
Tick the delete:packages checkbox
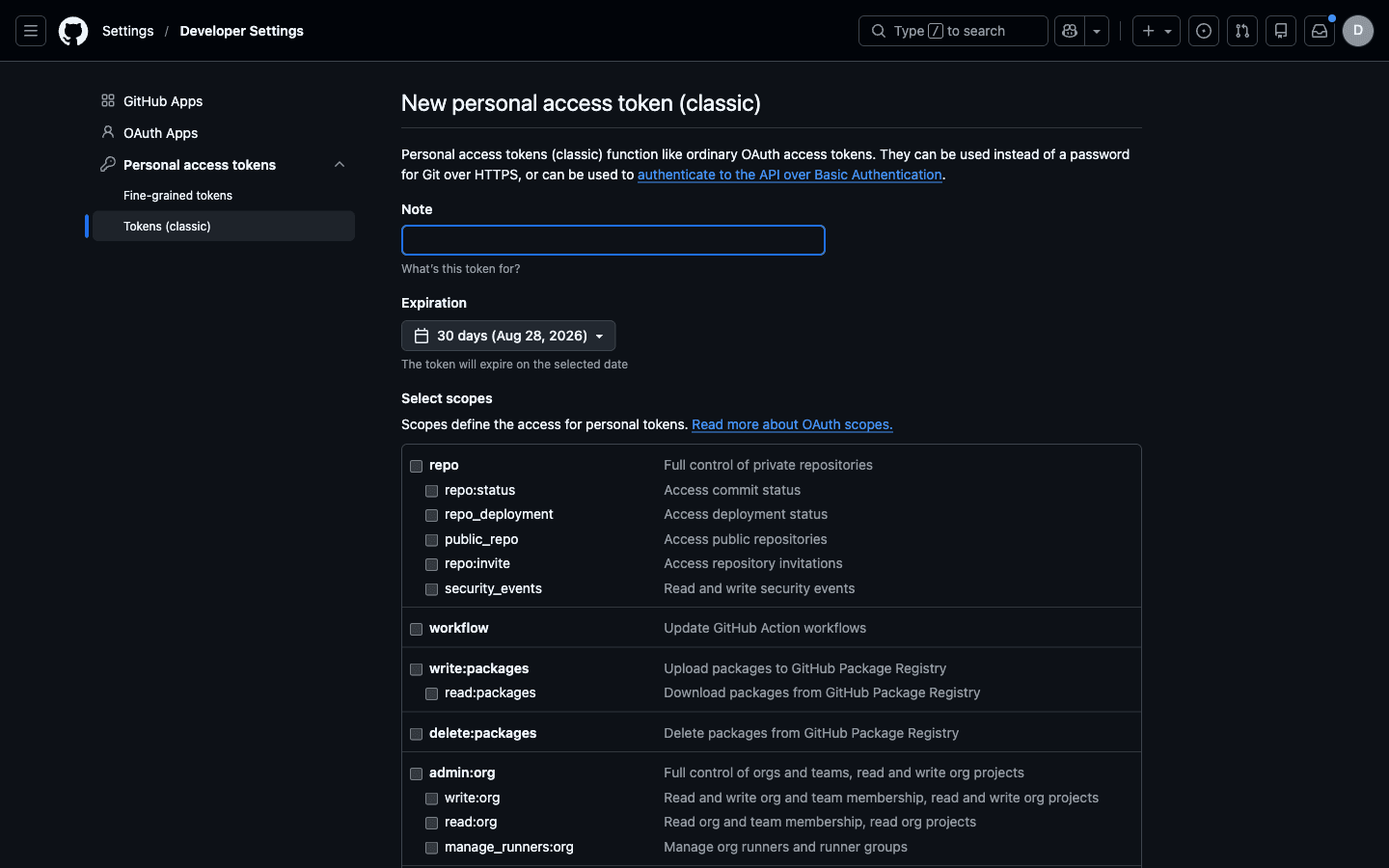(417, 734)
